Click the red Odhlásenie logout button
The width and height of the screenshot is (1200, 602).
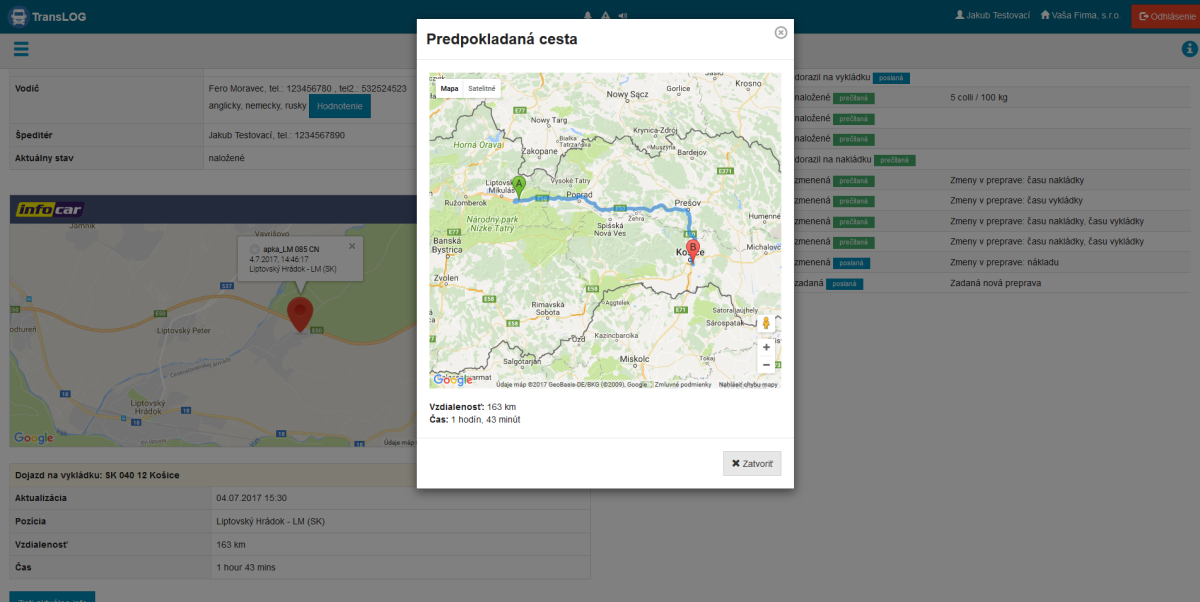pyautogui.click(x=1165, y=16)
